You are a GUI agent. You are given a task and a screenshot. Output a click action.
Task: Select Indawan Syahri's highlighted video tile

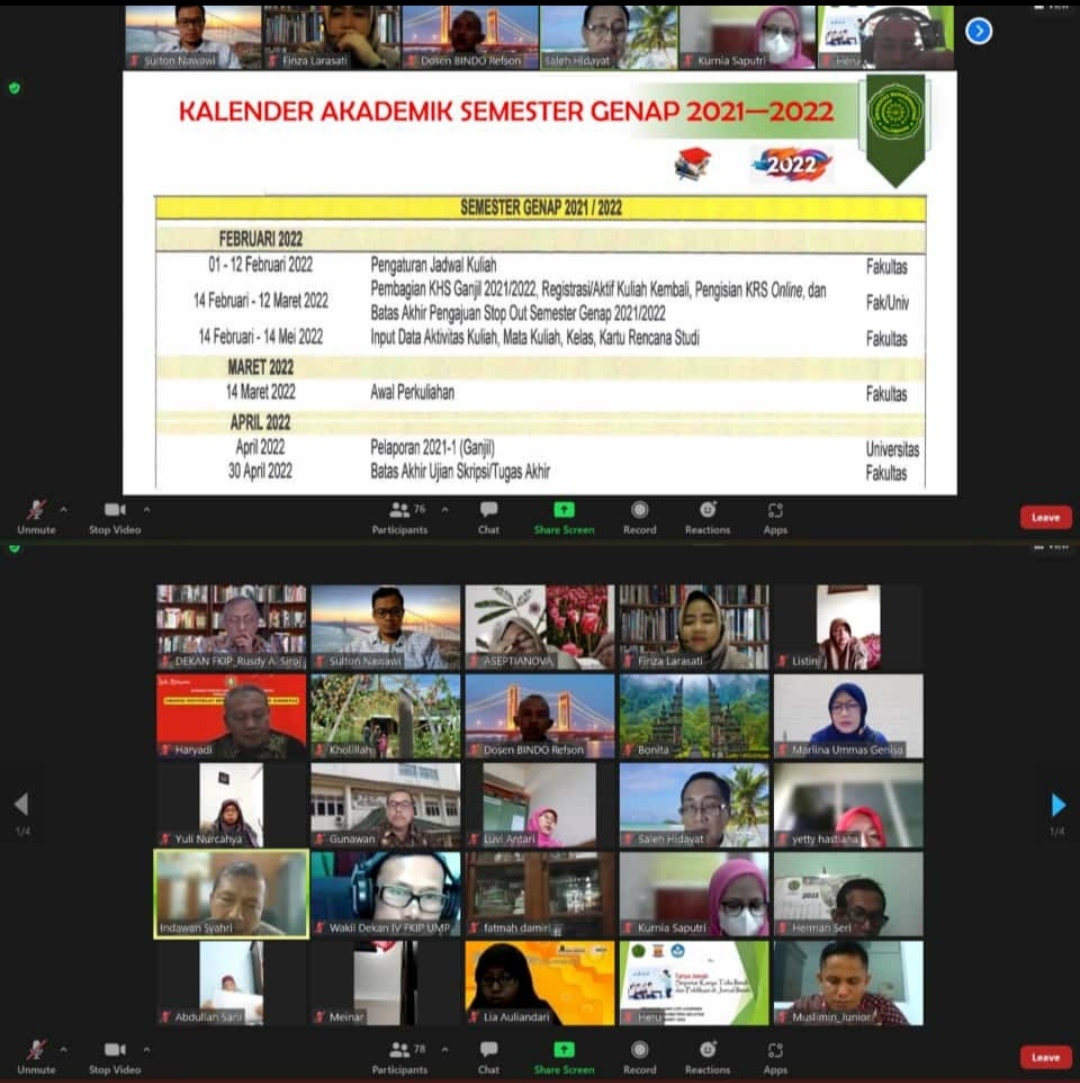point(231,893)
